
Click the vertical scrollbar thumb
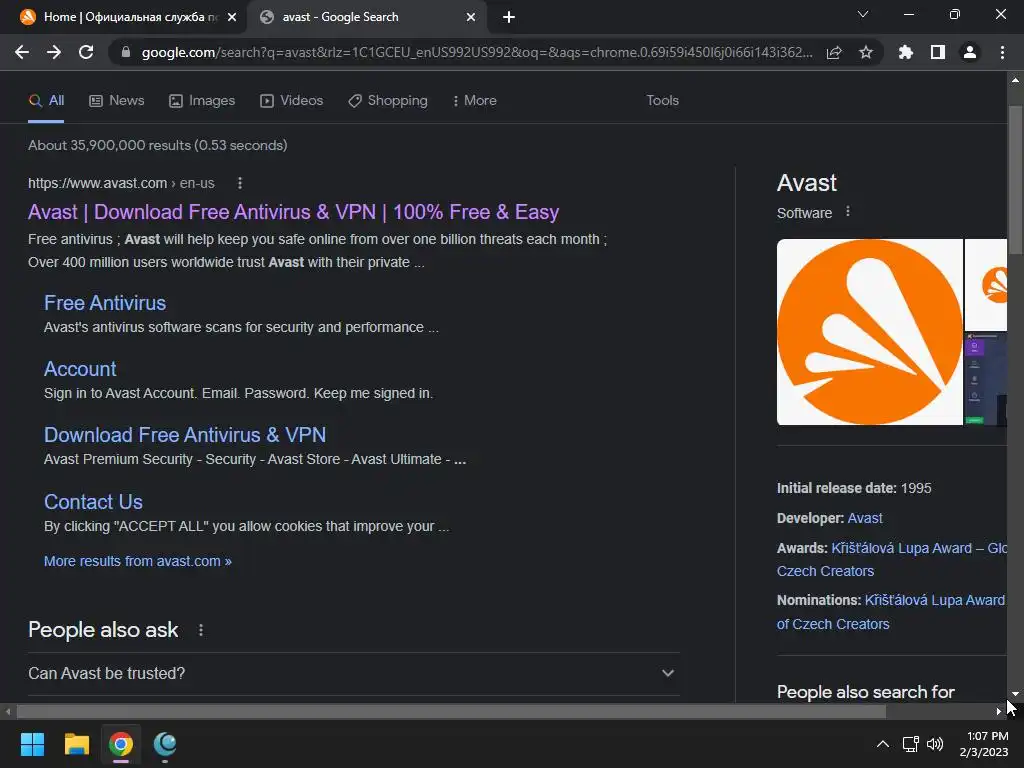click(x=1015, y=180)
